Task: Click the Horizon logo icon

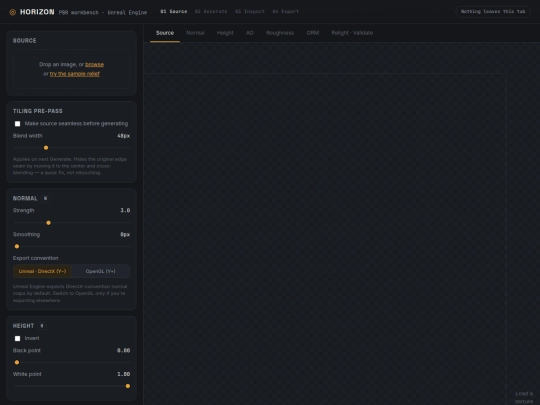Action: coord(12,12)
